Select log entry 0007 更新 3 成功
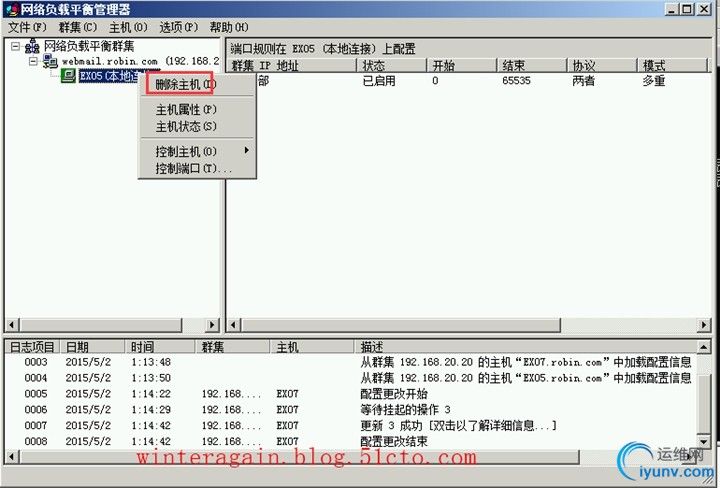Screen dimensions: 720x488 coord(351,426)
